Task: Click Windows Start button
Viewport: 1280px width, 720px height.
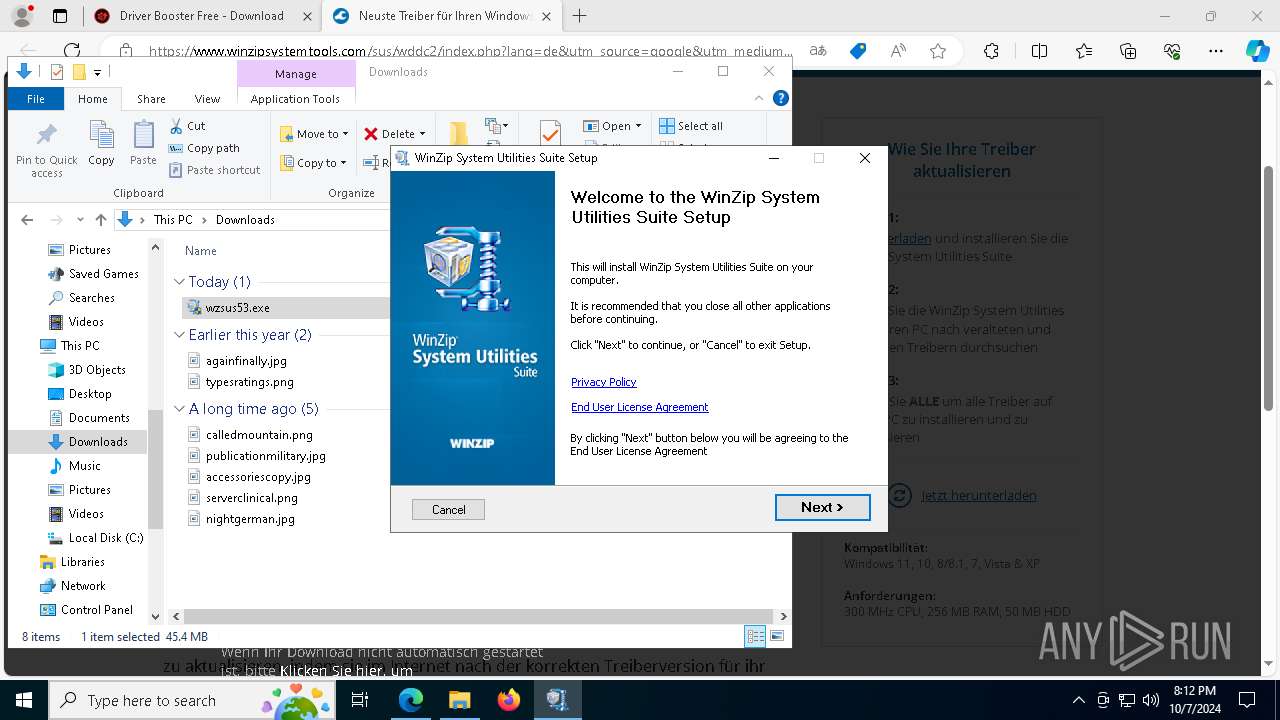Action: click(23, 700)
